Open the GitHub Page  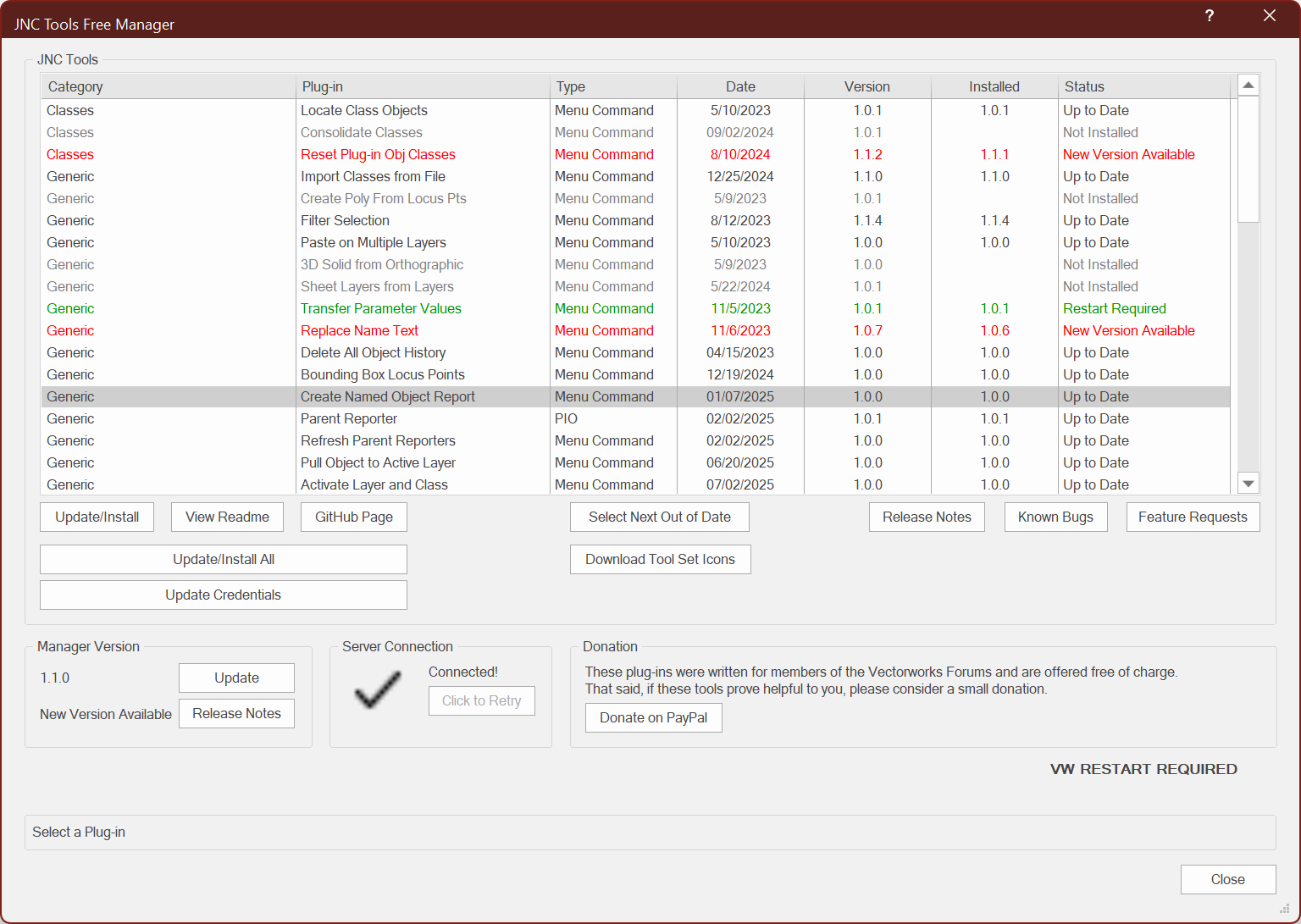(x=353, y=517)
